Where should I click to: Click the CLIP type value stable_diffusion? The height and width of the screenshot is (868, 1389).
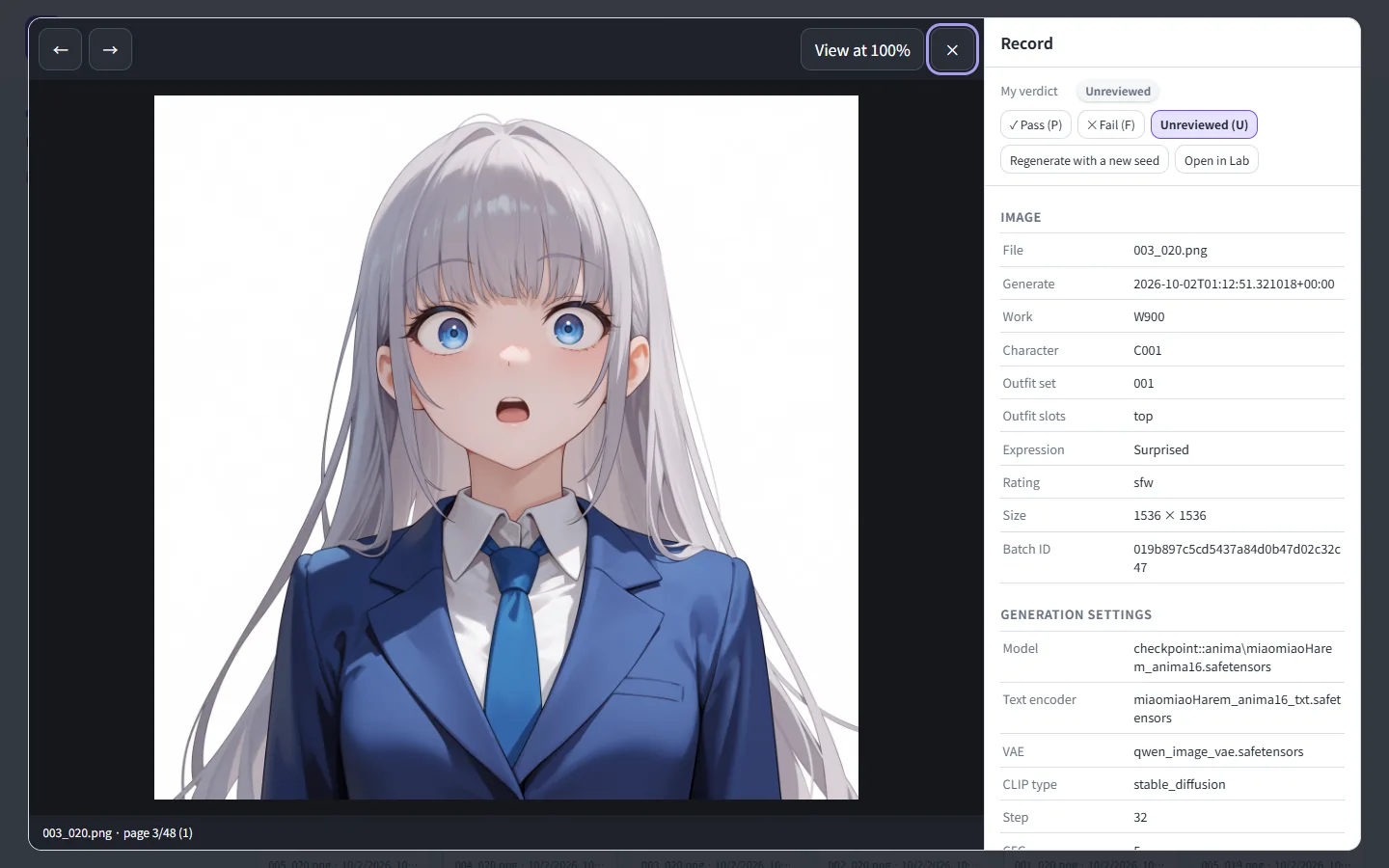tap(1179, 784)
